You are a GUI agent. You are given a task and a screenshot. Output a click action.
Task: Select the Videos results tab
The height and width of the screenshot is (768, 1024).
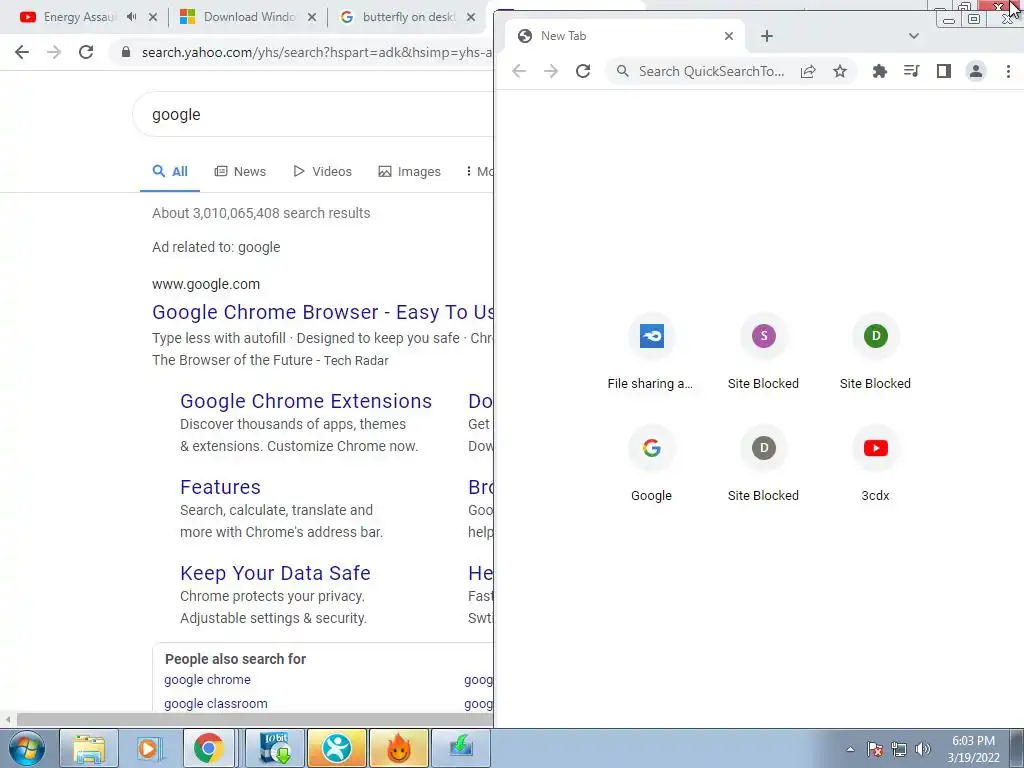pyautogui.click(x=323, y=172)
